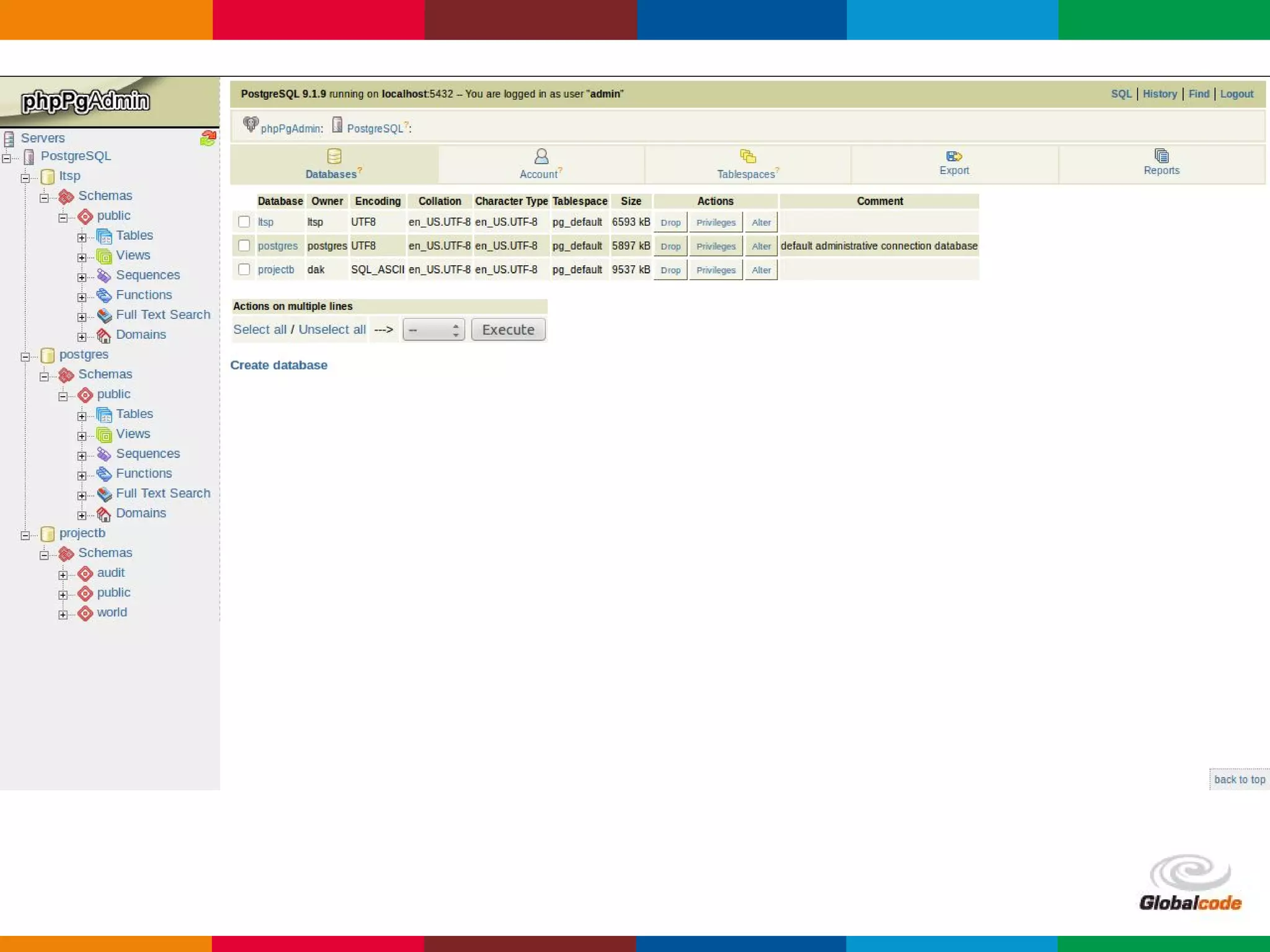Check the postgres database row checkbox
This screenshot has height=952, width=1270.
tap(244, 246)
